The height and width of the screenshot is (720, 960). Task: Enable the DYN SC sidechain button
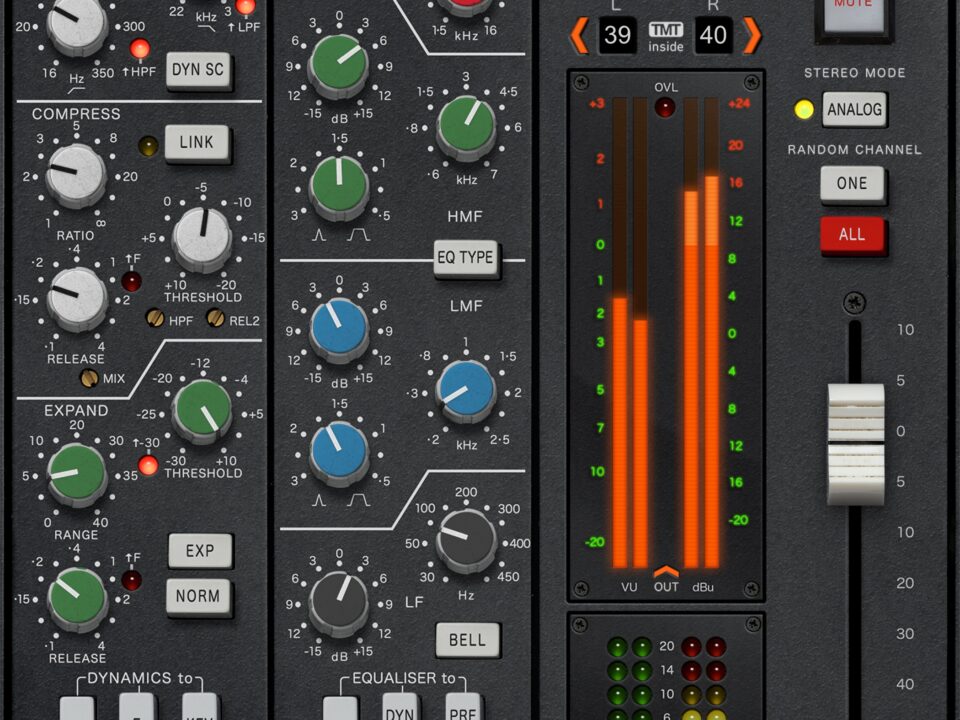(197, 71)
